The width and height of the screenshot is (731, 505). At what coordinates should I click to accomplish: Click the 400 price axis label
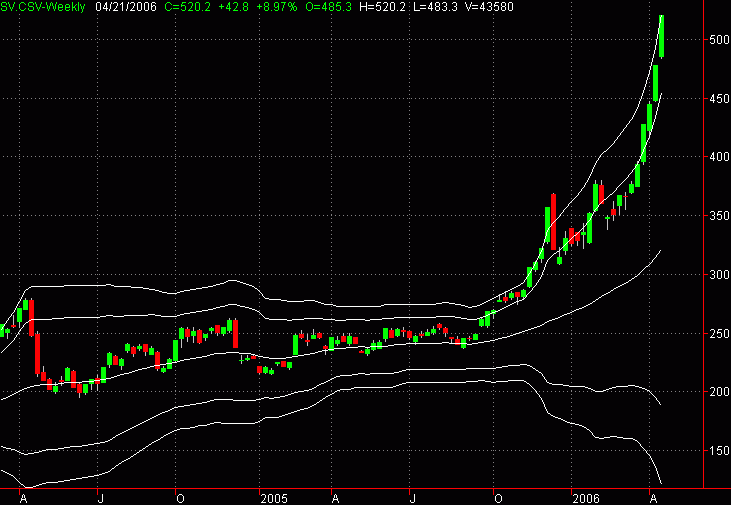[x=719, y=157]
